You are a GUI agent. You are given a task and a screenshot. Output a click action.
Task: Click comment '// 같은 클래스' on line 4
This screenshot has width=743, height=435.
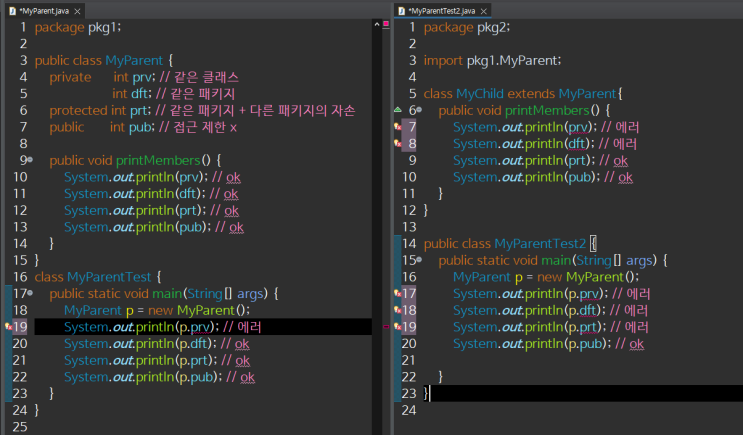tap(199, 77)
